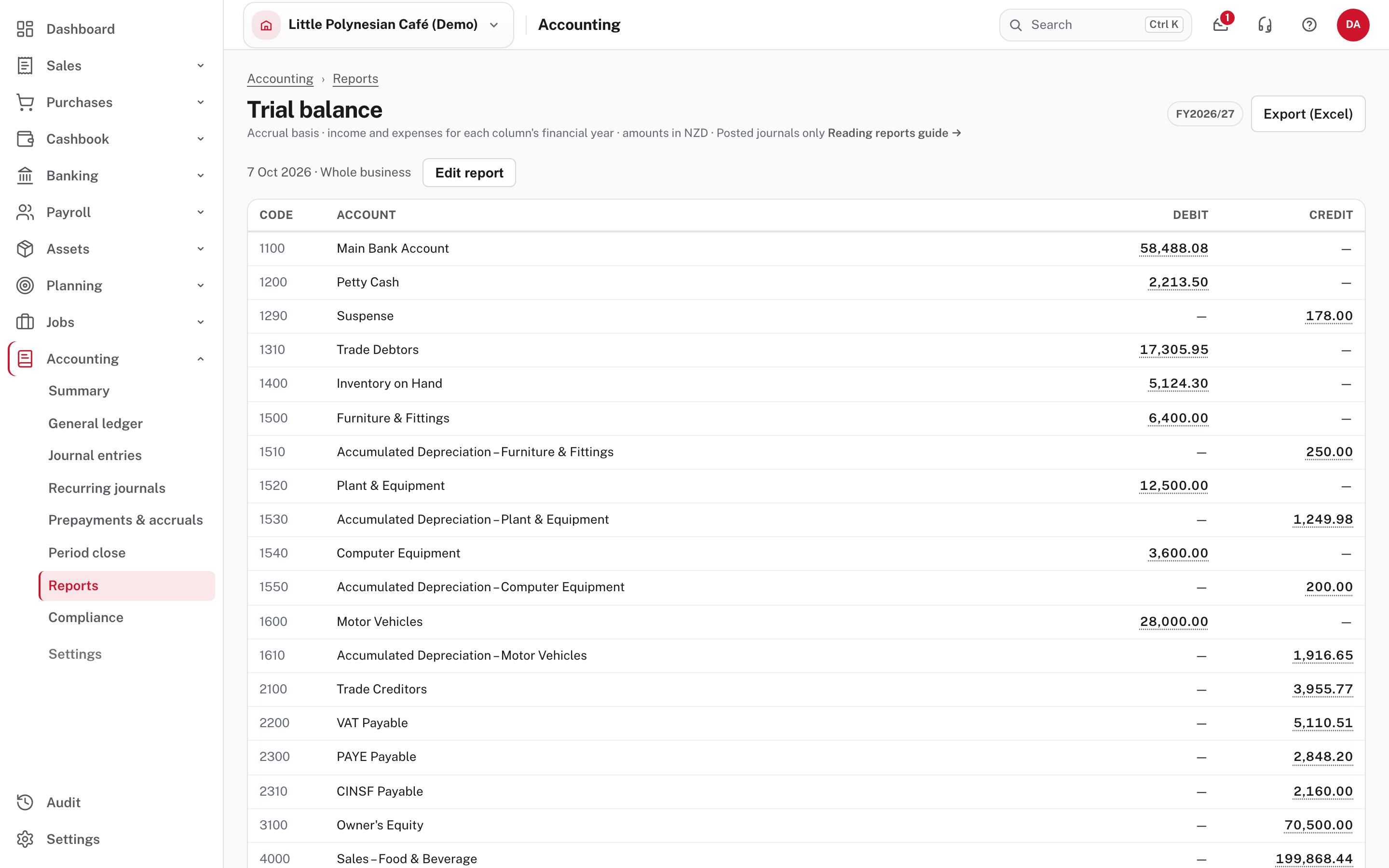
Task: Collapse the Accounting menu chevron
Action: pyautogui.click(x=200, y=359)
